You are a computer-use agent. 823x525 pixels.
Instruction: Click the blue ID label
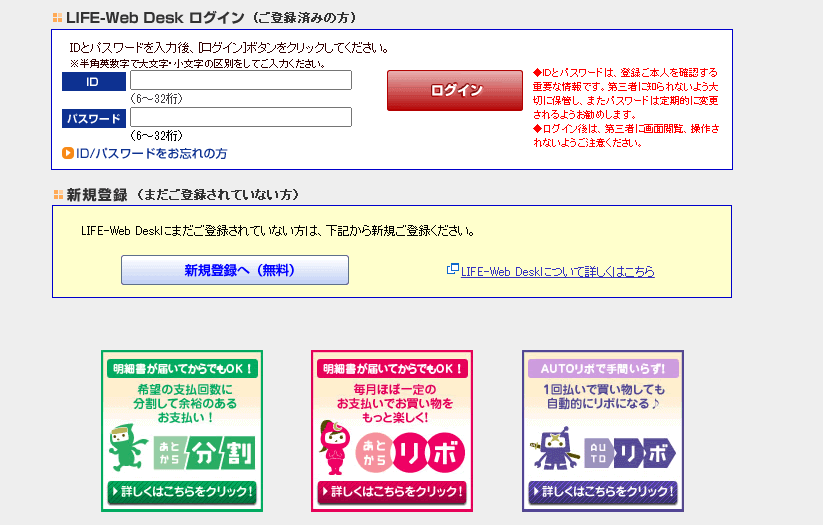click(x=94, y=82)
